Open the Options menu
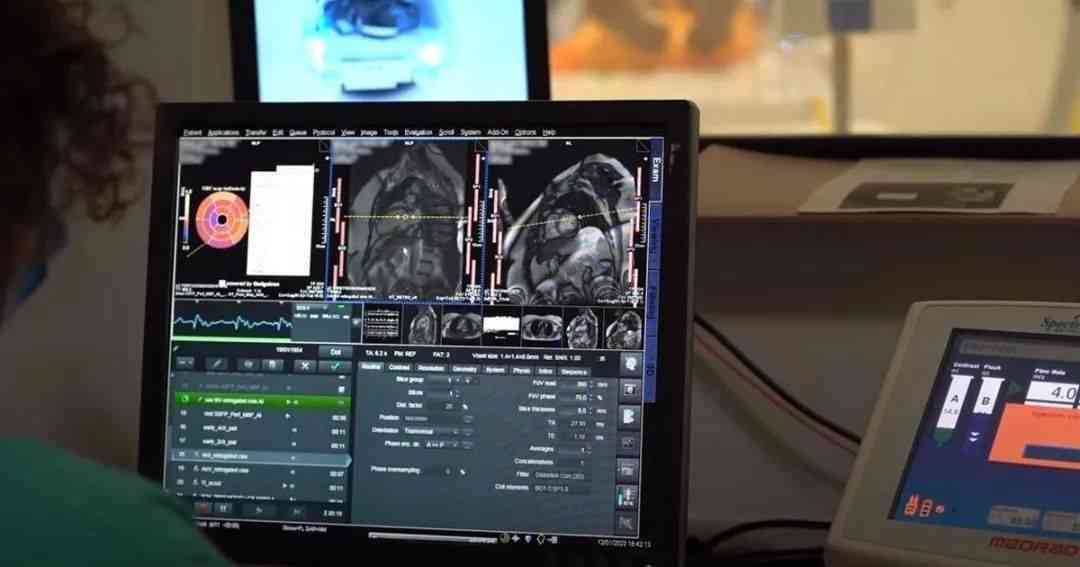The width and height of the screenshot is (1080, 567). (525, 132)
